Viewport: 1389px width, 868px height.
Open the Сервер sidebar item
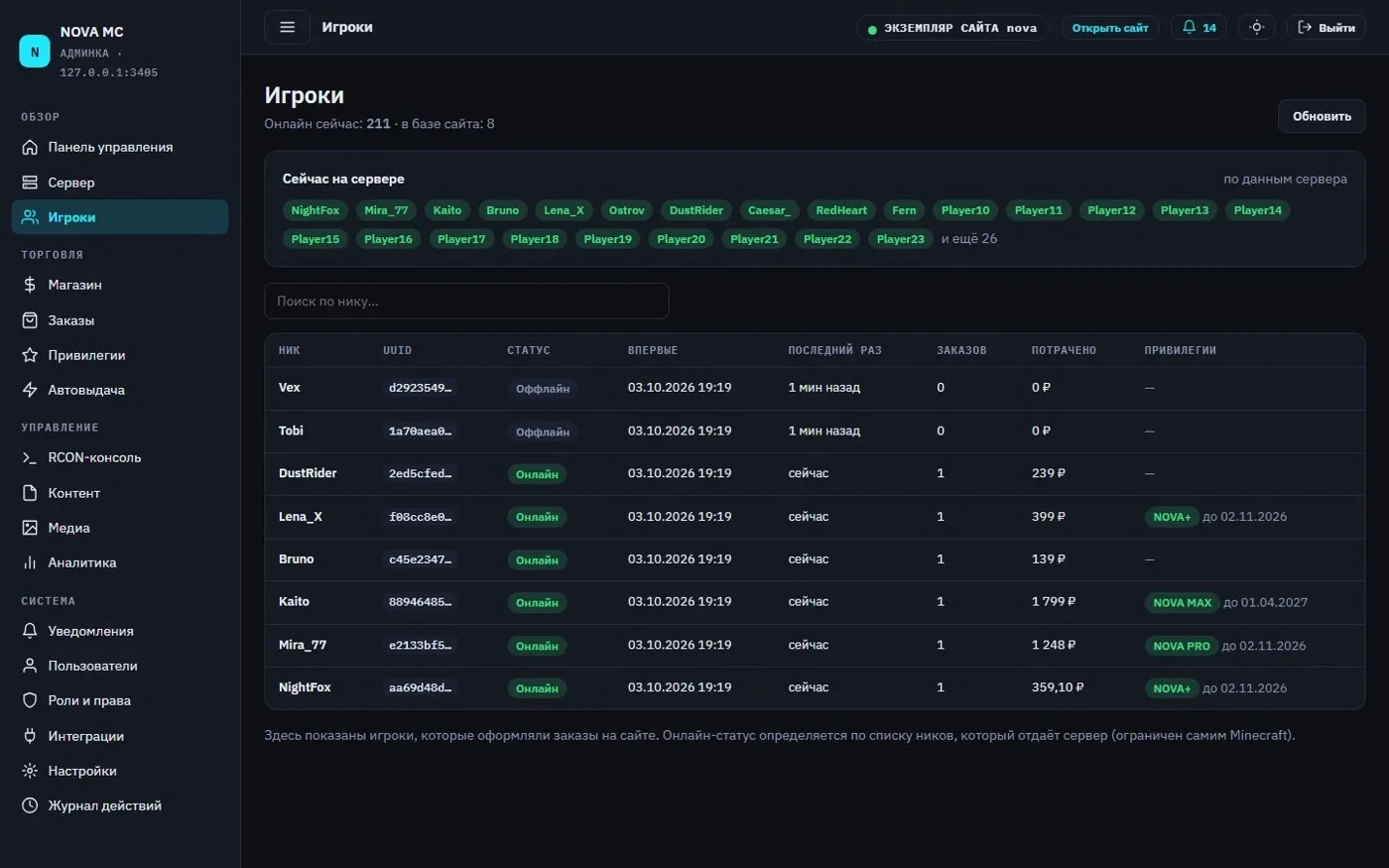tap(120, 183)
